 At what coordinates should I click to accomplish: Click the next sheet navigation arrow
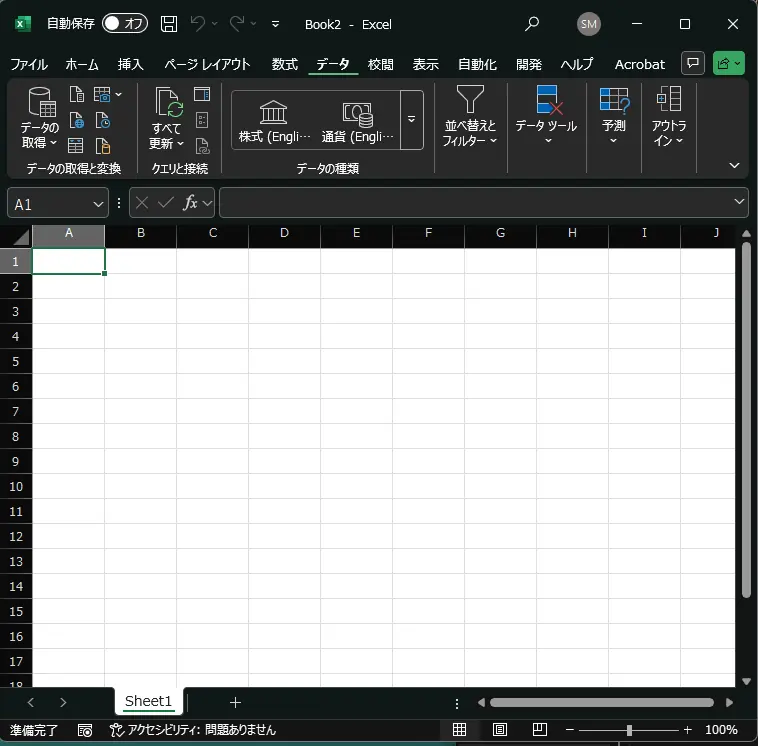pos(63,702)
